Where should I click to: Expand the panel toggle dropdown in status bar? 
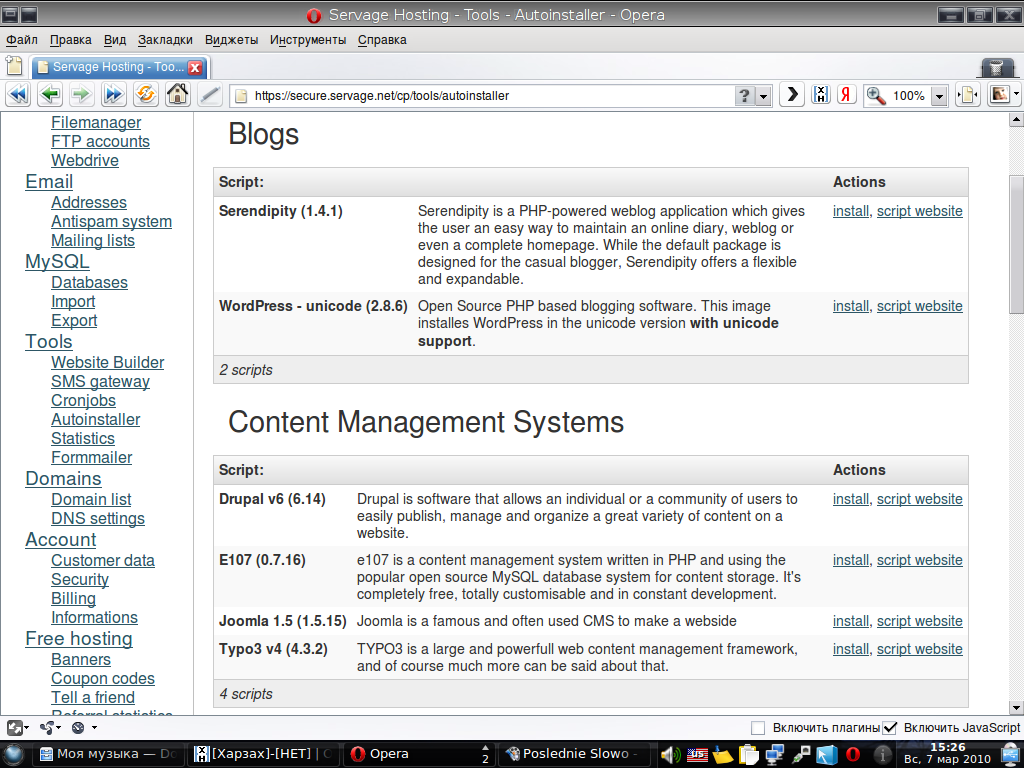[27, 728]
